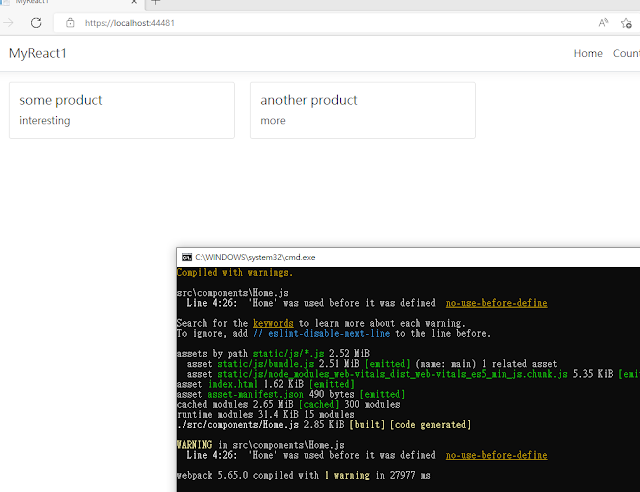
Task: Open the site info lock icon
Action: coord(70,23)
